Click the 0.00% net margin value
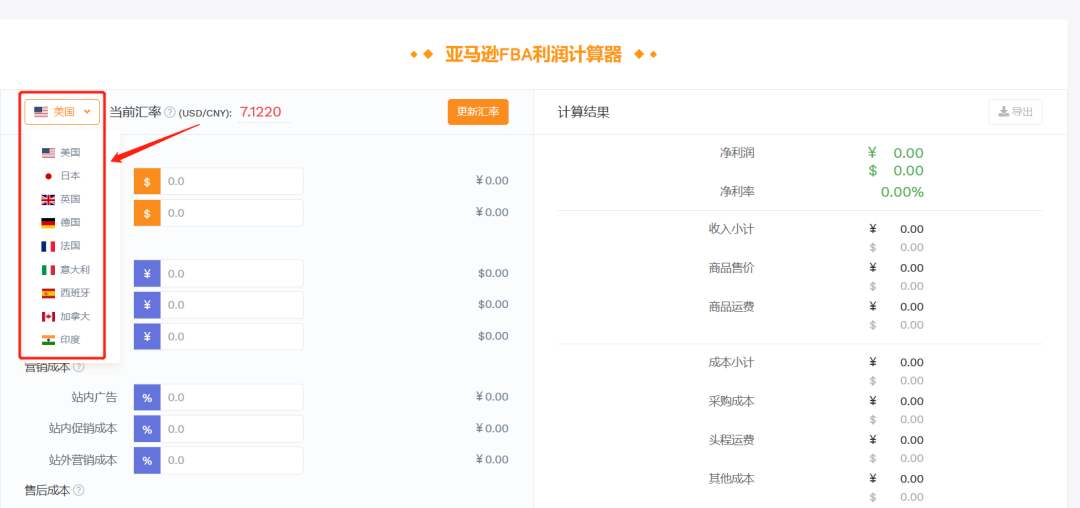The width and height of the screenshot is (1080, 508). [902, 192]
